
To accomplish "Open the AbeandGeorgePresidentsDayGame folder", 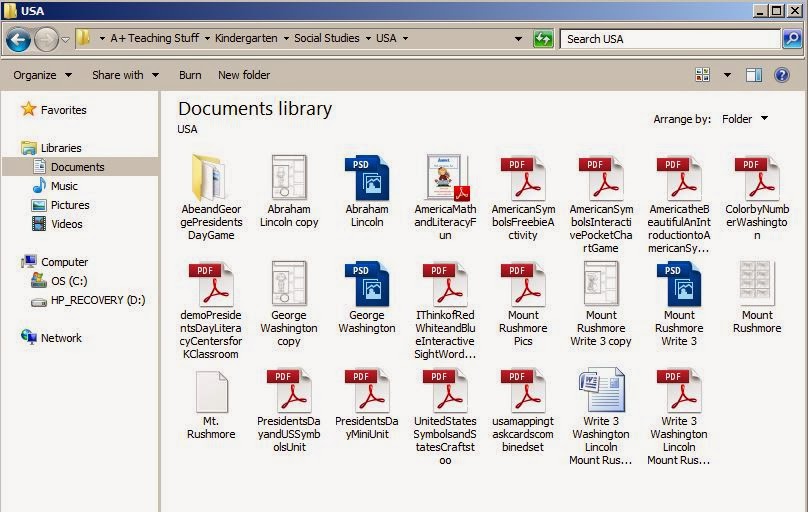I will click(x=211, y=197).
